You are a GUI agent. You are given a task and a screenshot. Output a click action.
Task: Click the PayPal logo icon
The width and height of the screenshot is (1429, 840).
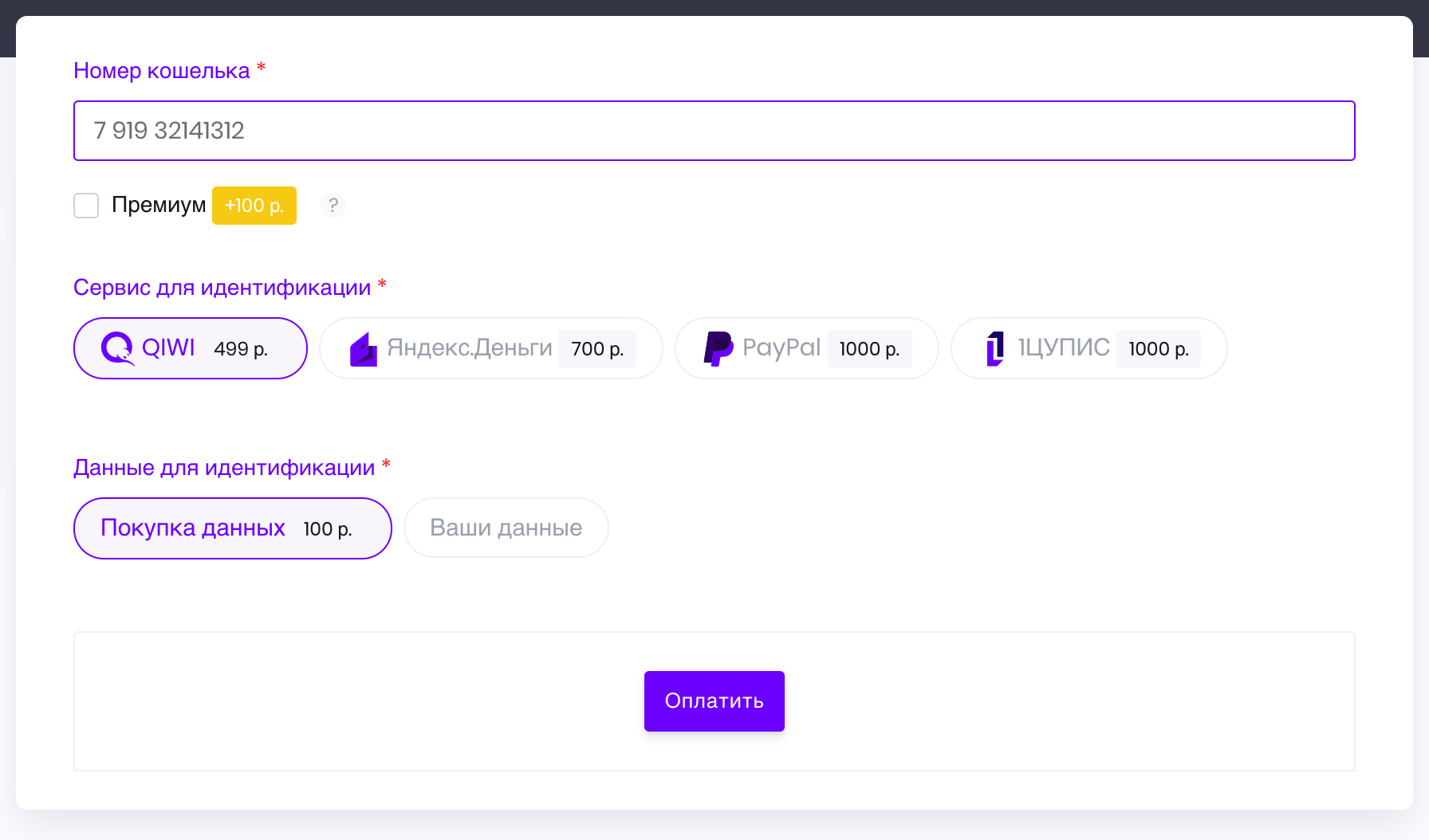coord(718,349)
